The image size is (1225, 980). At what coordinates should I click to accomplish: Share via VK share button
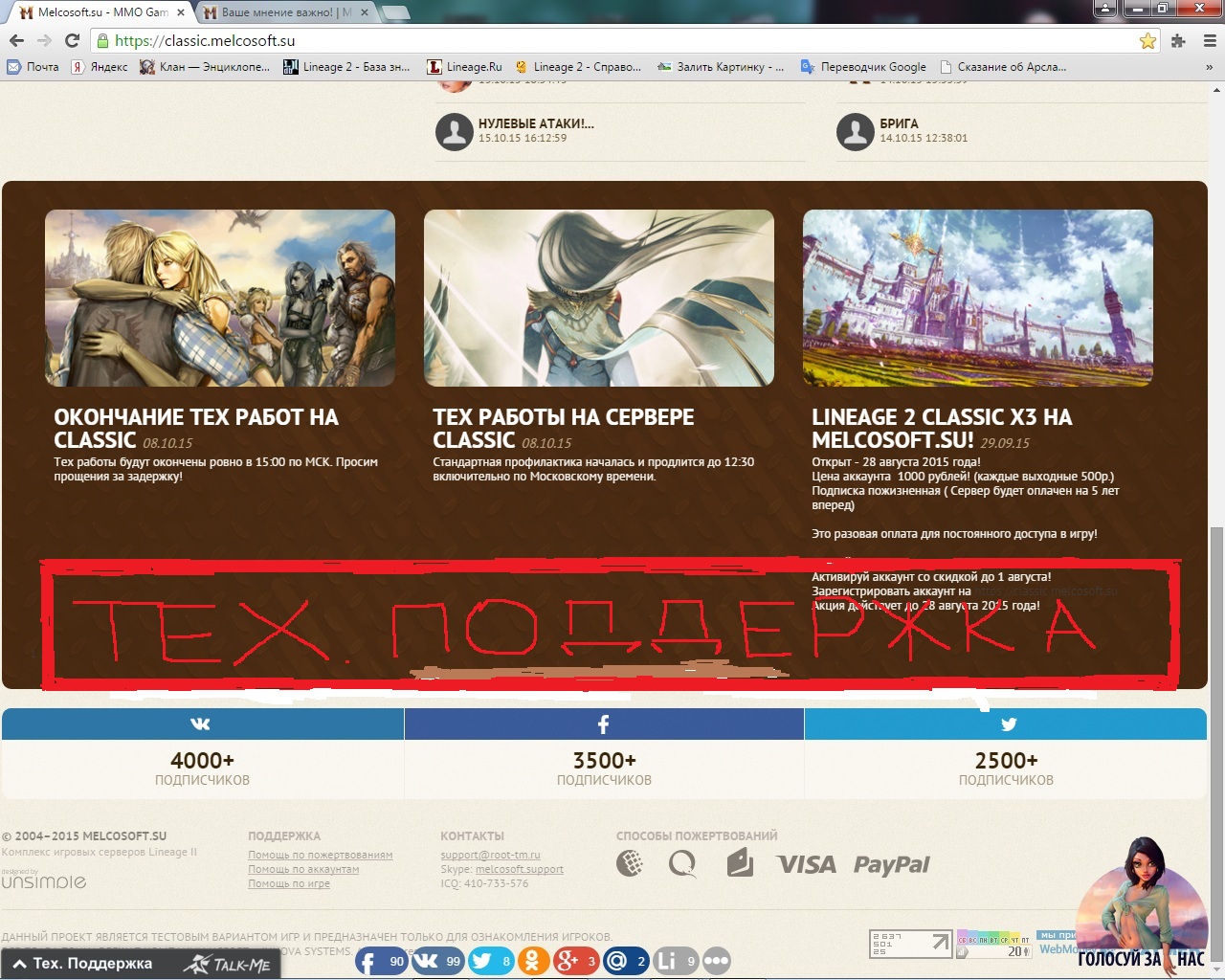(x=437, y=961)
